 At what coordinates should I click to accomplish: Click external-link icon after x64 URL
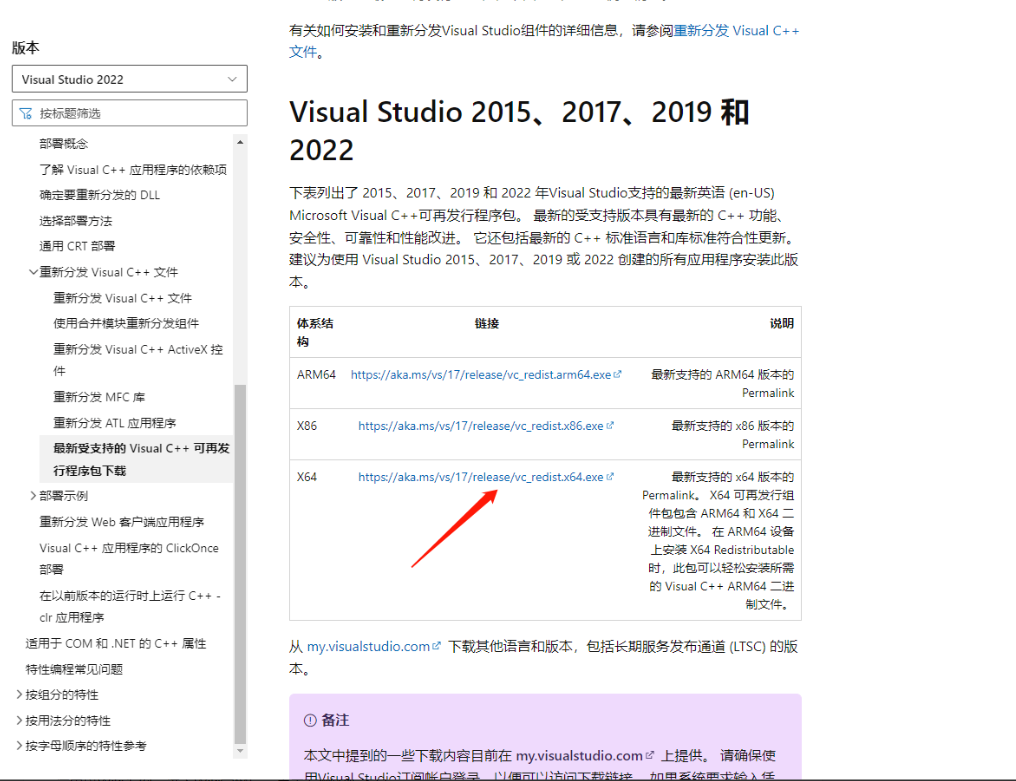tap(610, 476)
